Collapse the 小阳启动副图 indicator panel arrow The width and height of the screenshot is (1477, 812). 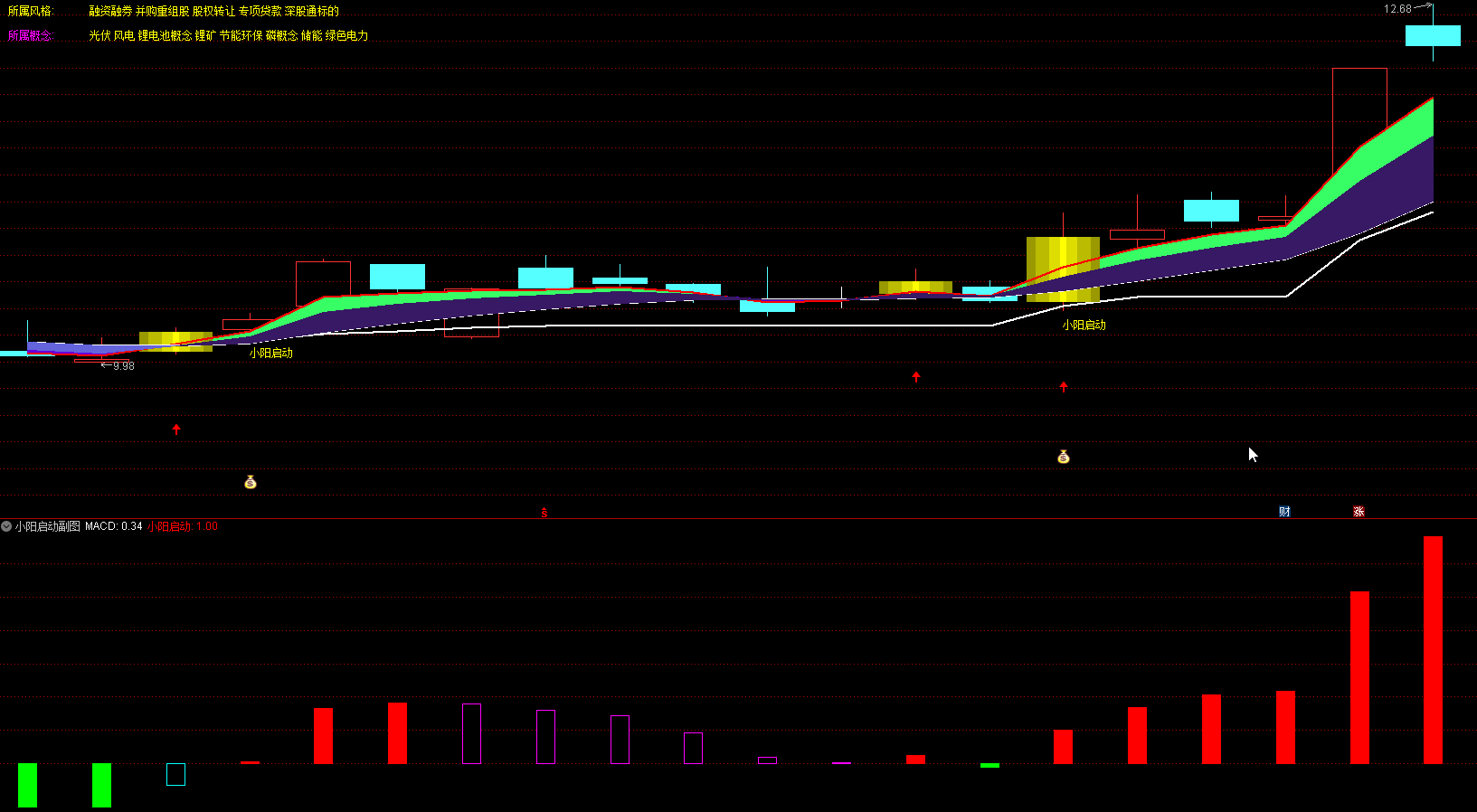(x=6, y=526)
